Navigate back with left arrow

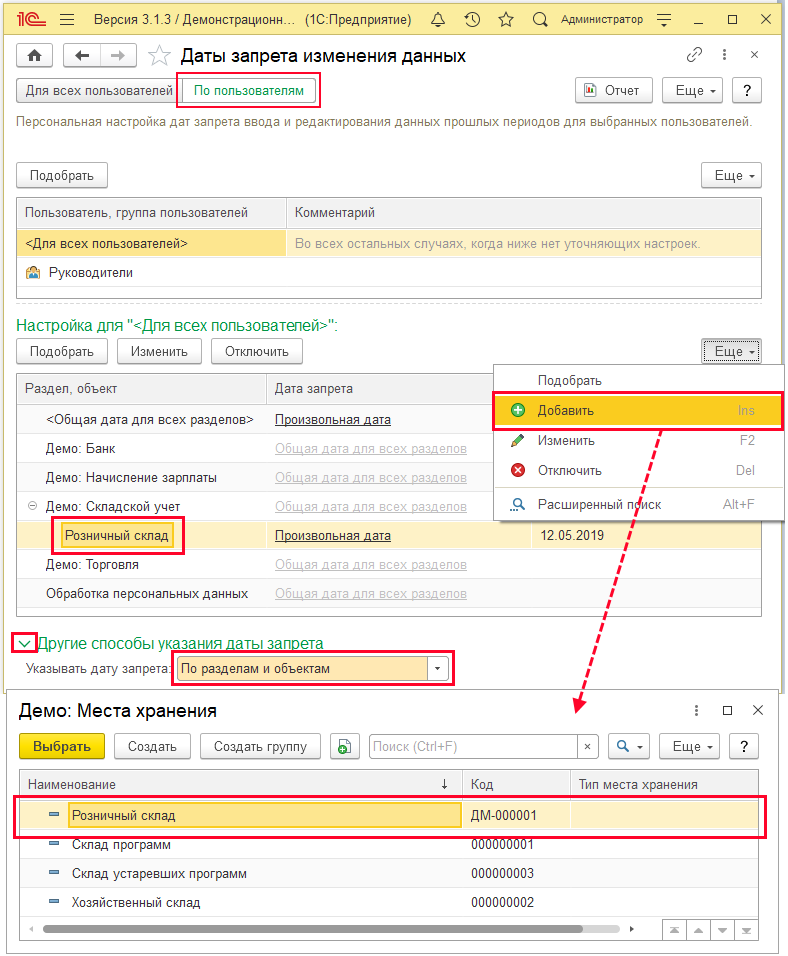click(x=82, y=55)
